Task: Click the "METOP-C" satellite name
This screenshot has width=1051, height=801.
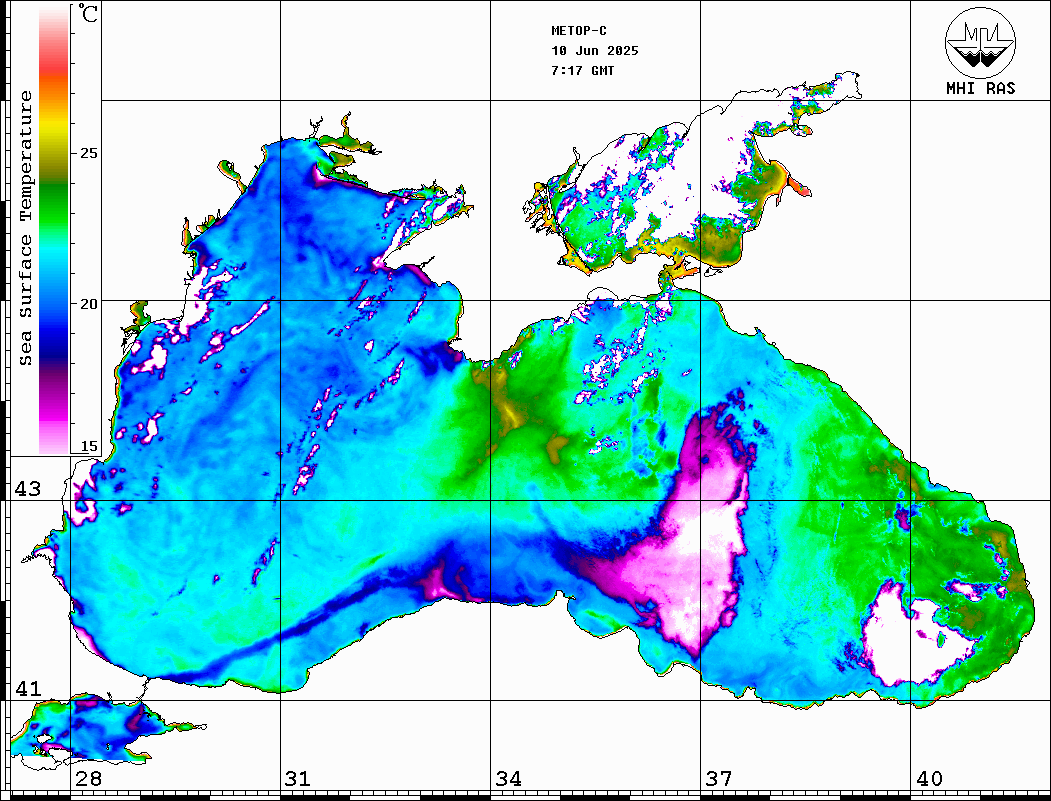Action: coord(579,31)
